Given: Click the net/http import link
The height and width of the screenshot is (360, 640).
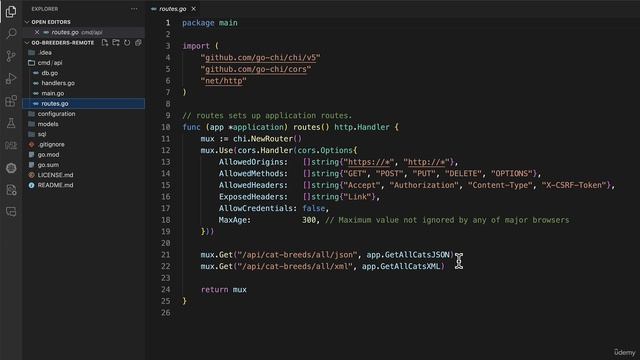Looking at the screenshot, I should pyautogui.click(x=224, y=81).
